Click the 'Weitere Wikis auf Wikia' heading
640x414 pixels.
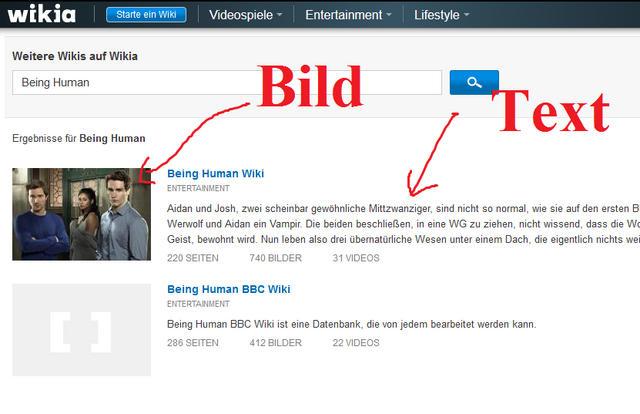[75, 56]
